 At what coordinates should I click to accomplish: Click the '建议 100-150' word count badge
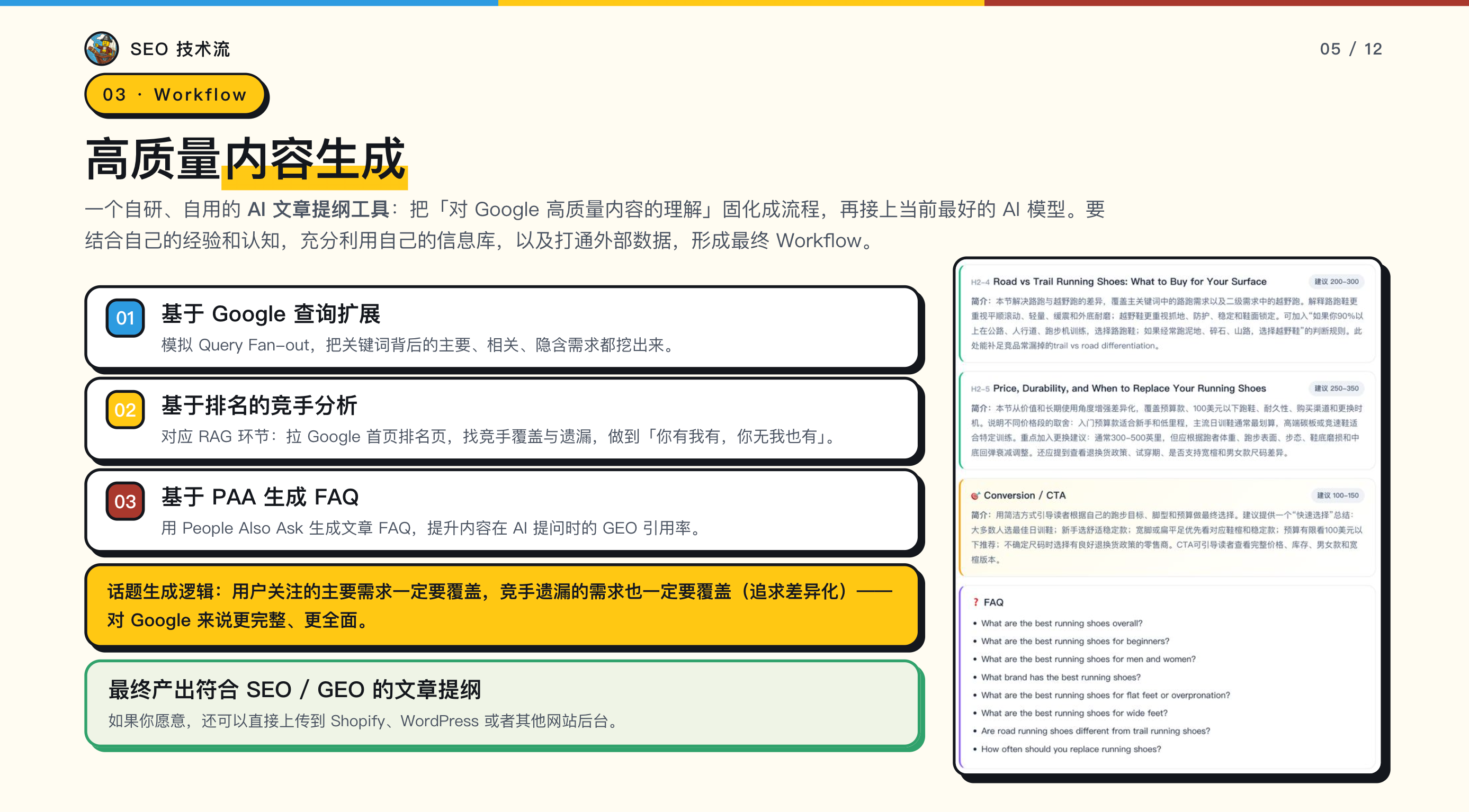click(1337, 495)
